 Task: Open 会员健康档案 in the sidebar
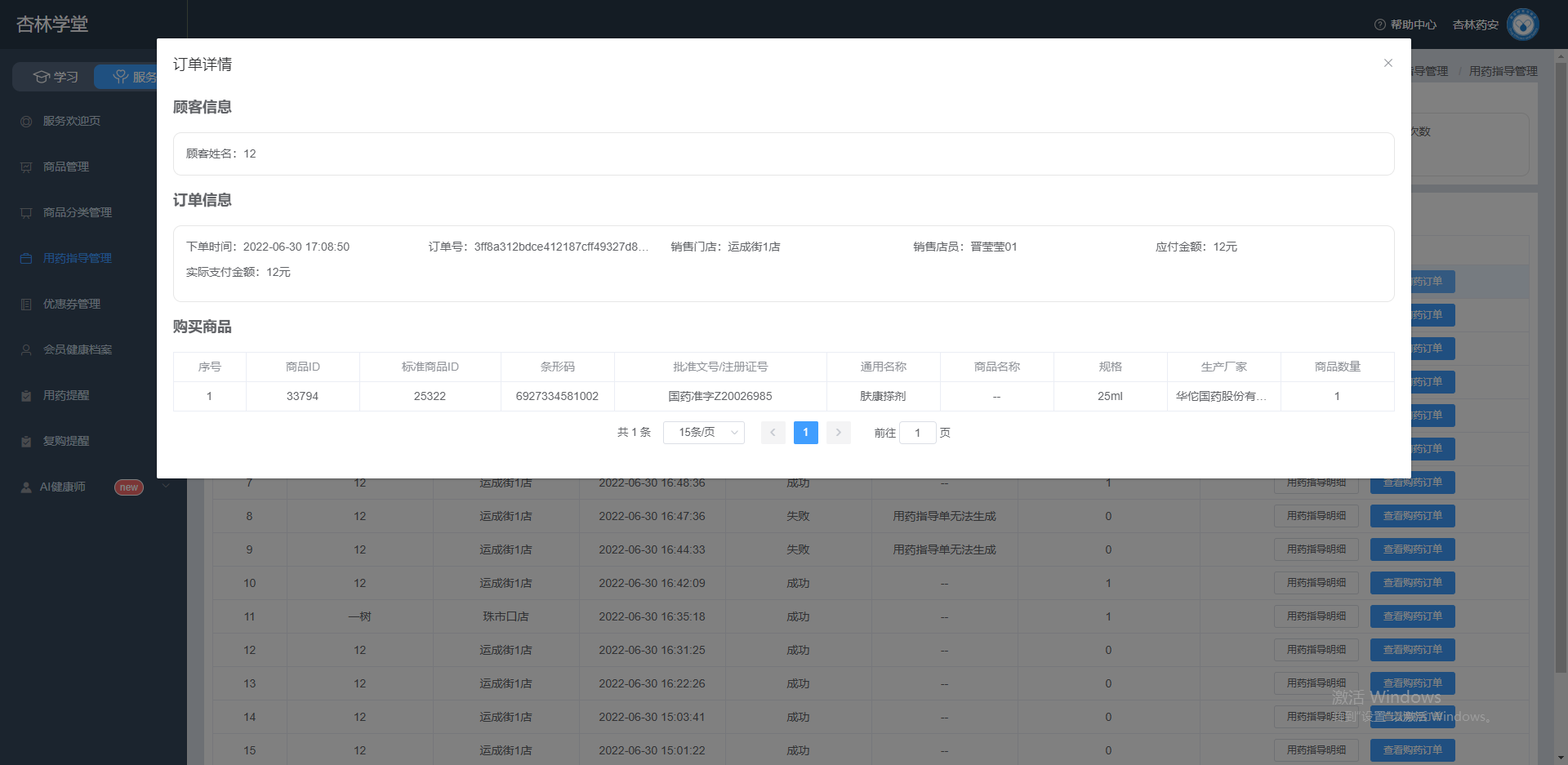point(78,349)
